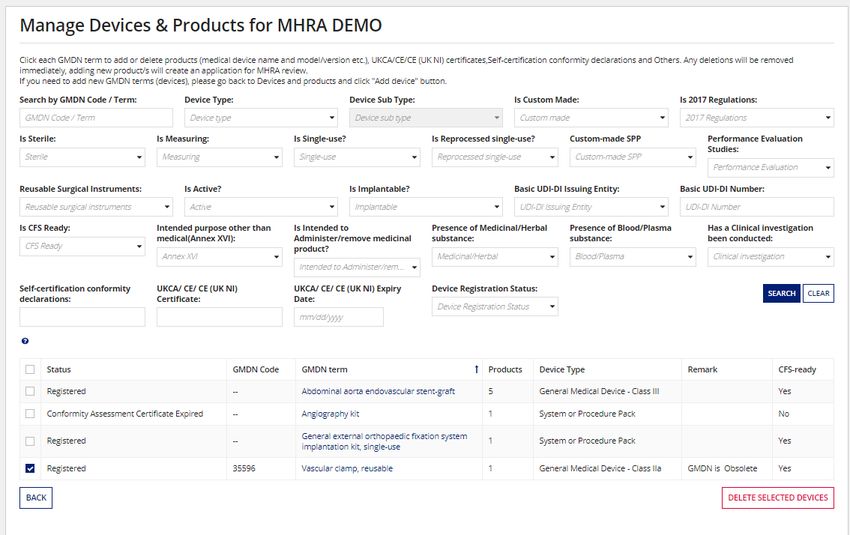The height and width of the screenshot is (535, 850).
Task: Click the GMDN term sort arrow icon
Action: (476, 369)
